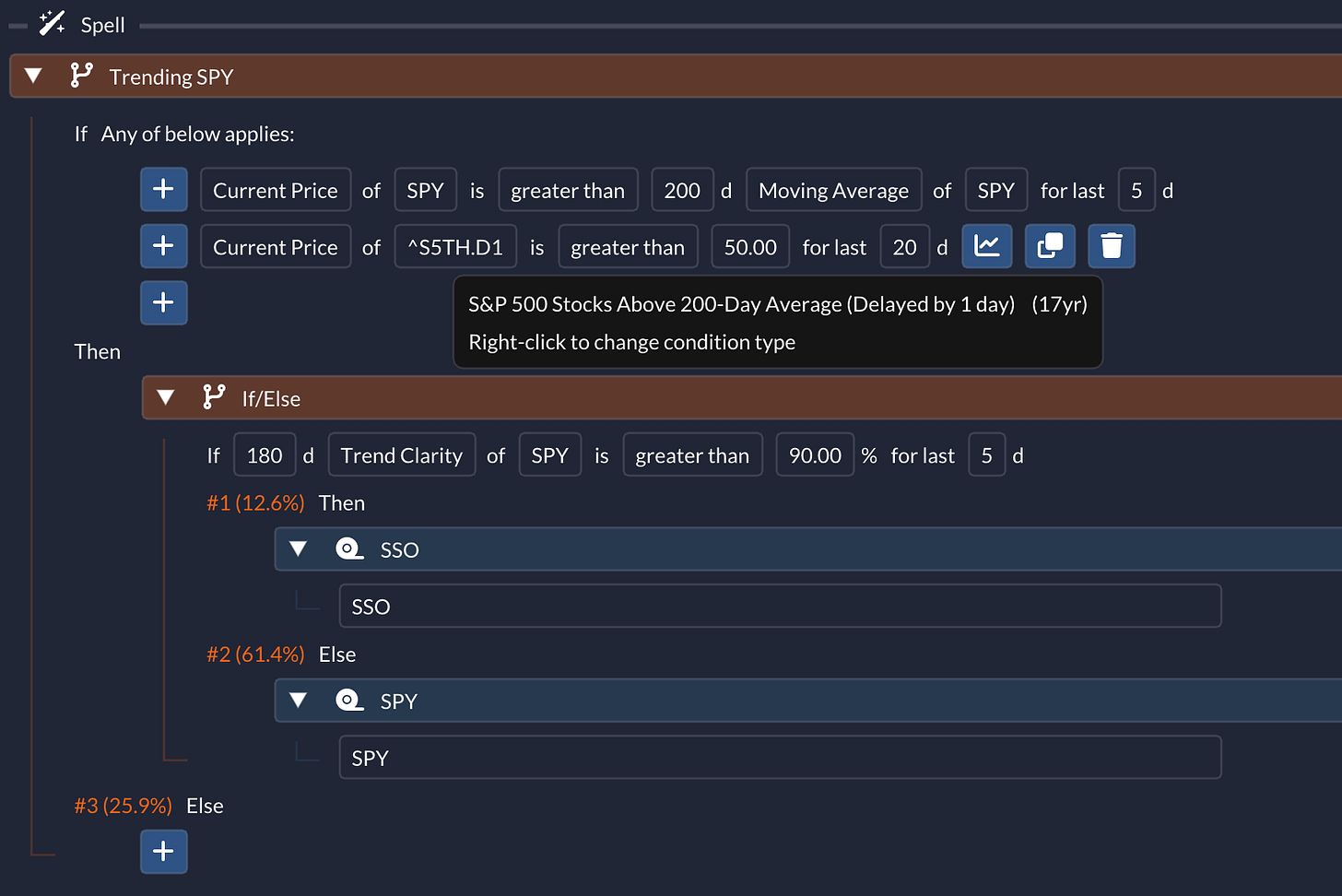The image size is (1342, 896).
Task: Open the Current Price dropdown on the ^S5TH.D1 row
Action: [x=276, y=247]
